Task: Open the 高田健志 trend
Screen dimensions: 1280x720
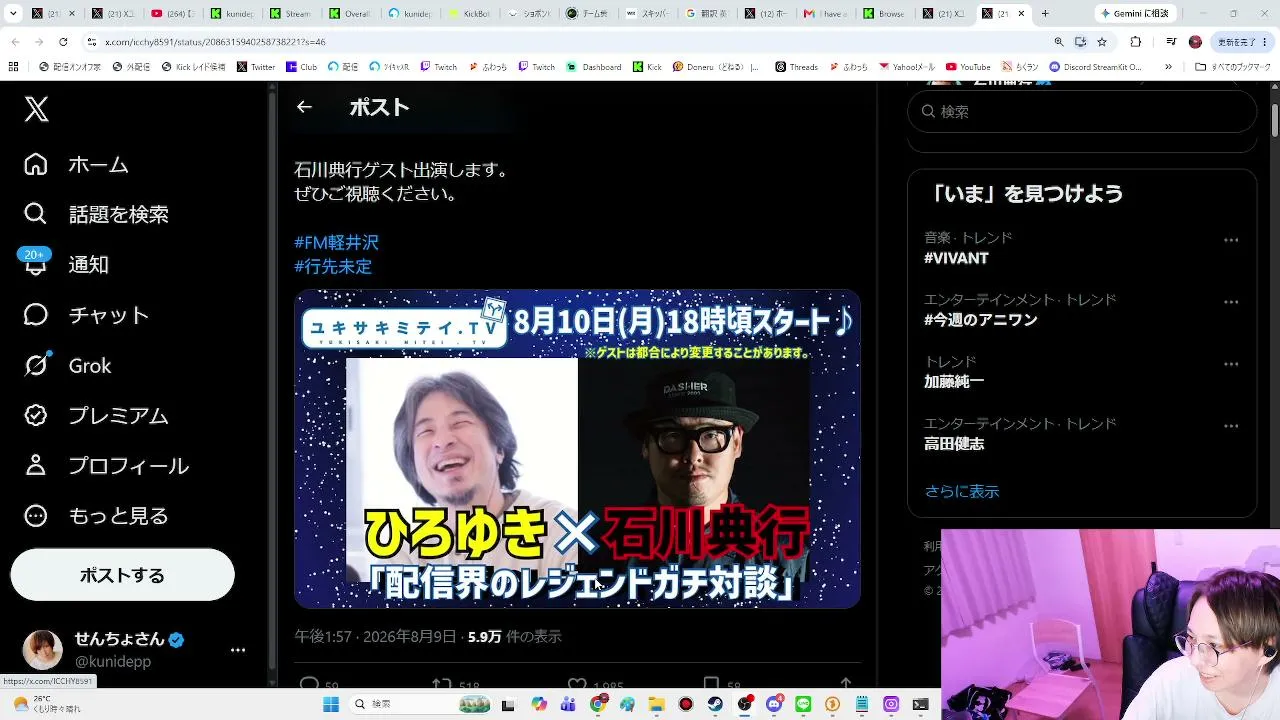Action: click(954, 444)
